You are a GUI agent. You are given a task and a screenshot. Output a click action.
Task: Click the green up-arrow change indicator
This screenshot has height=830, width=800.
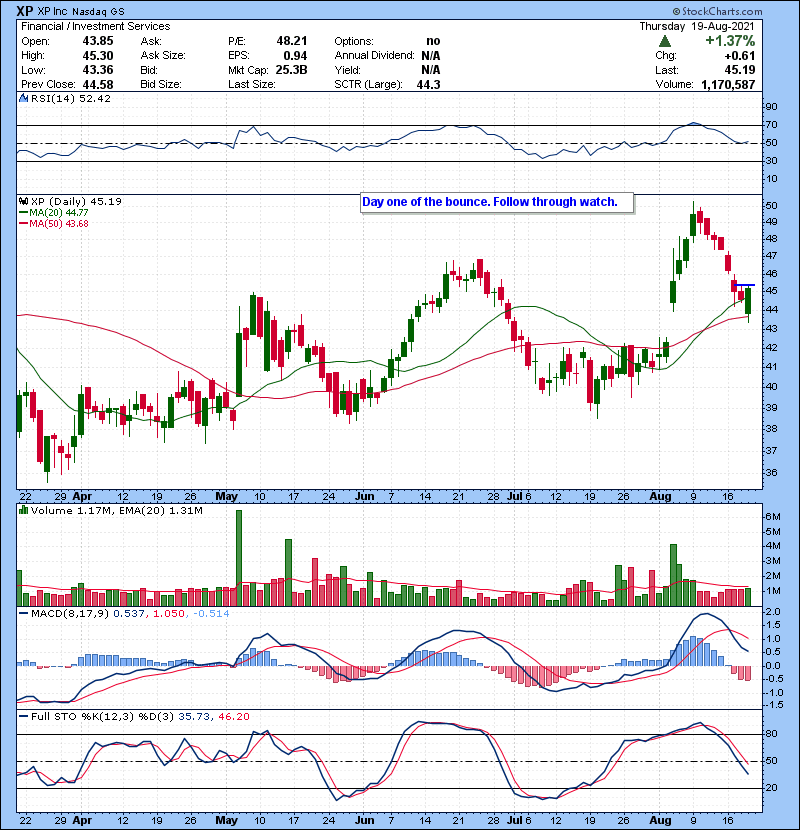665,41
